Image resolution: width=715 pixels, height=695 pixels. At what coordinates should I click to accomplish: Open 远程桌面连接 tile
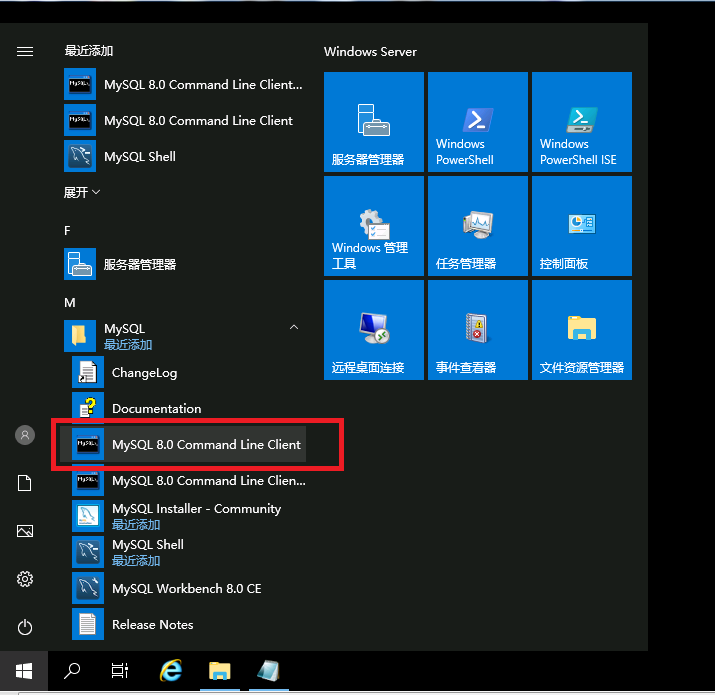click(374, 330)
